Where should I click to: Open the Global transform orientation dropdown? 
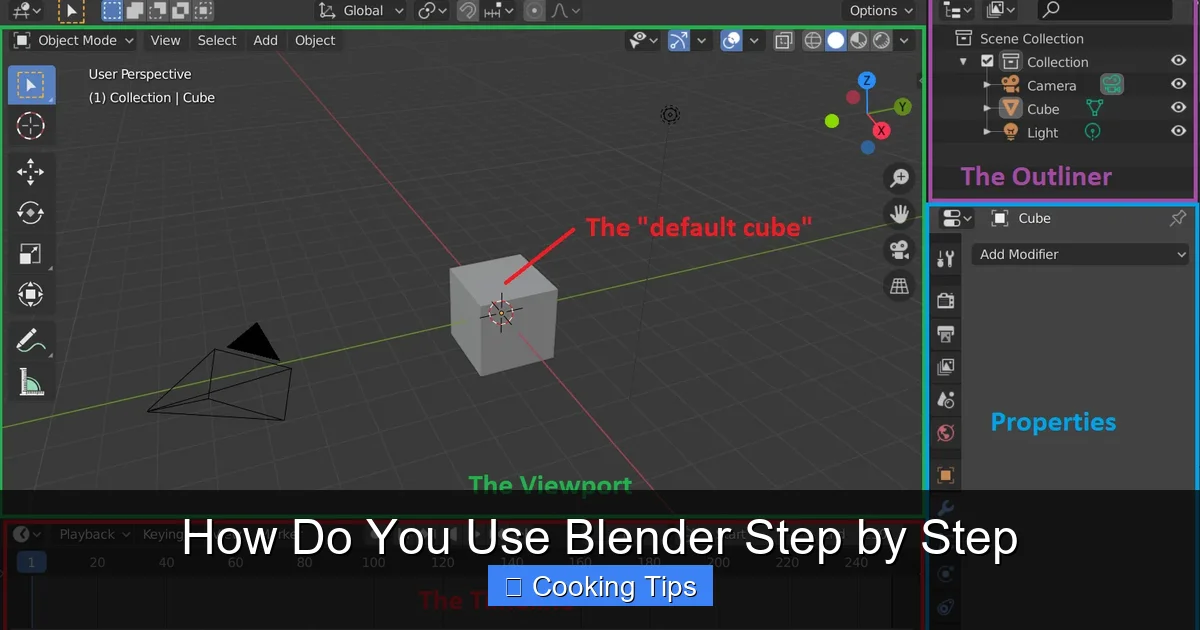point(362,11)
